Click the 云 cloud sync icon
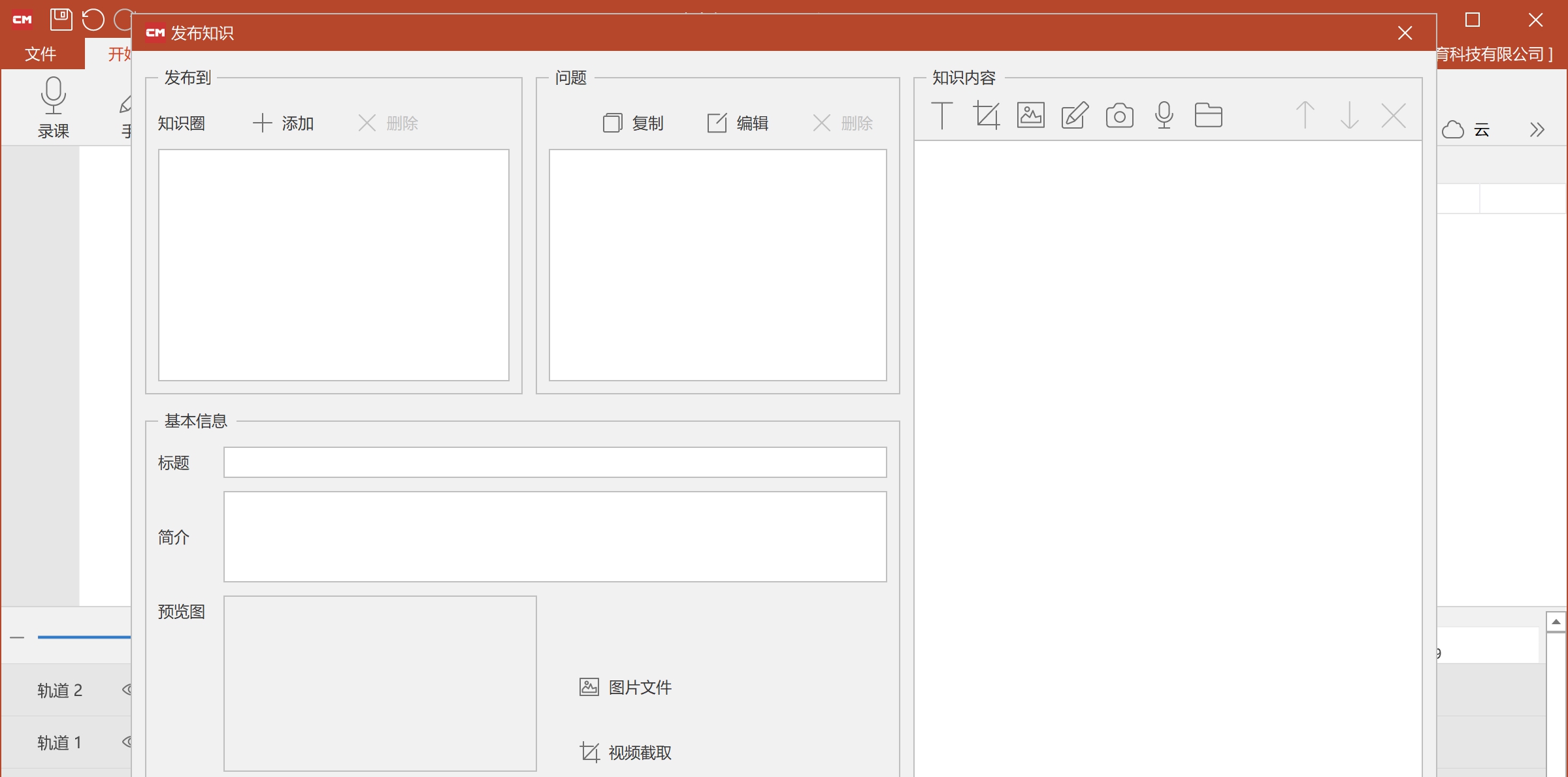The image size is (1568, 777). [1465, 129]
